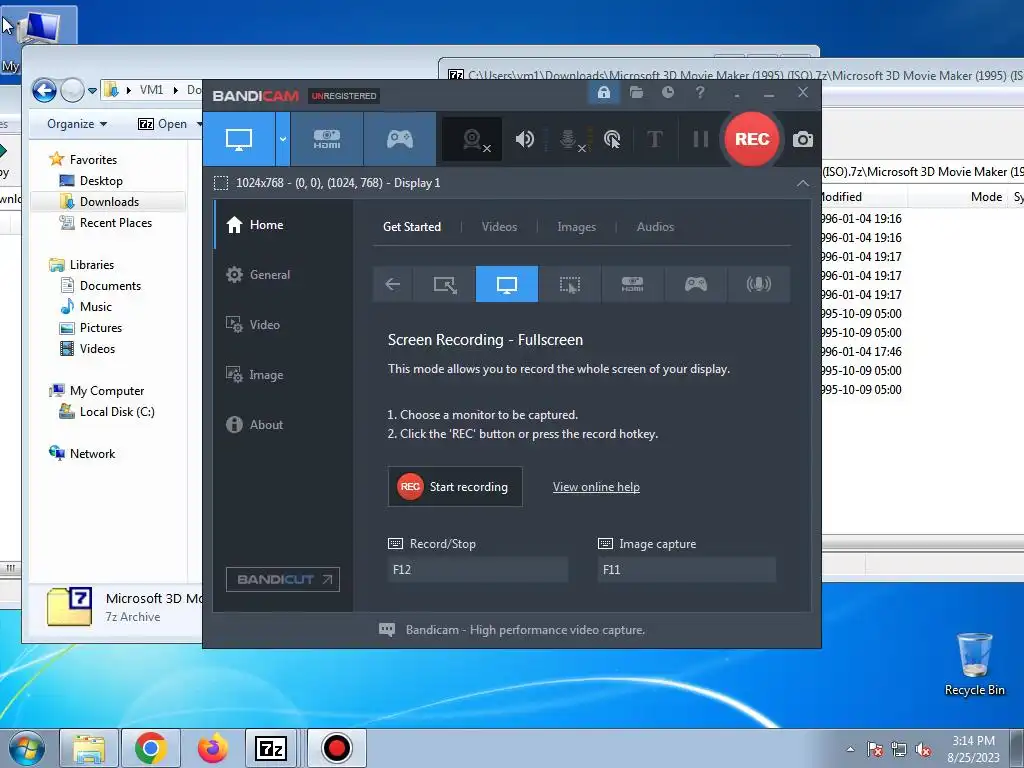This screenshot has height=768, width=1024.
Task: Open the output folder icon in title bar
Action: (636, 93)
